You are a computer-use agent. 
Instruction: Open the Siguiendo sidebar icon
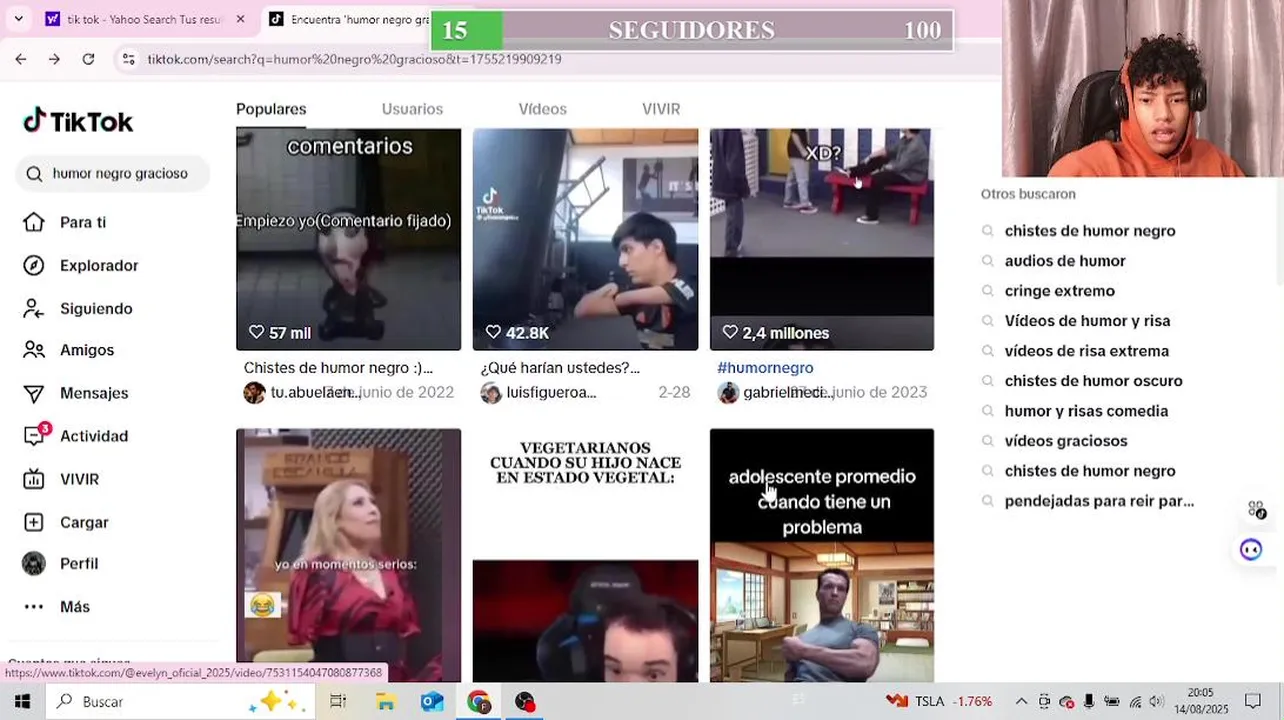pyautogui.click(x=34, y=308)
